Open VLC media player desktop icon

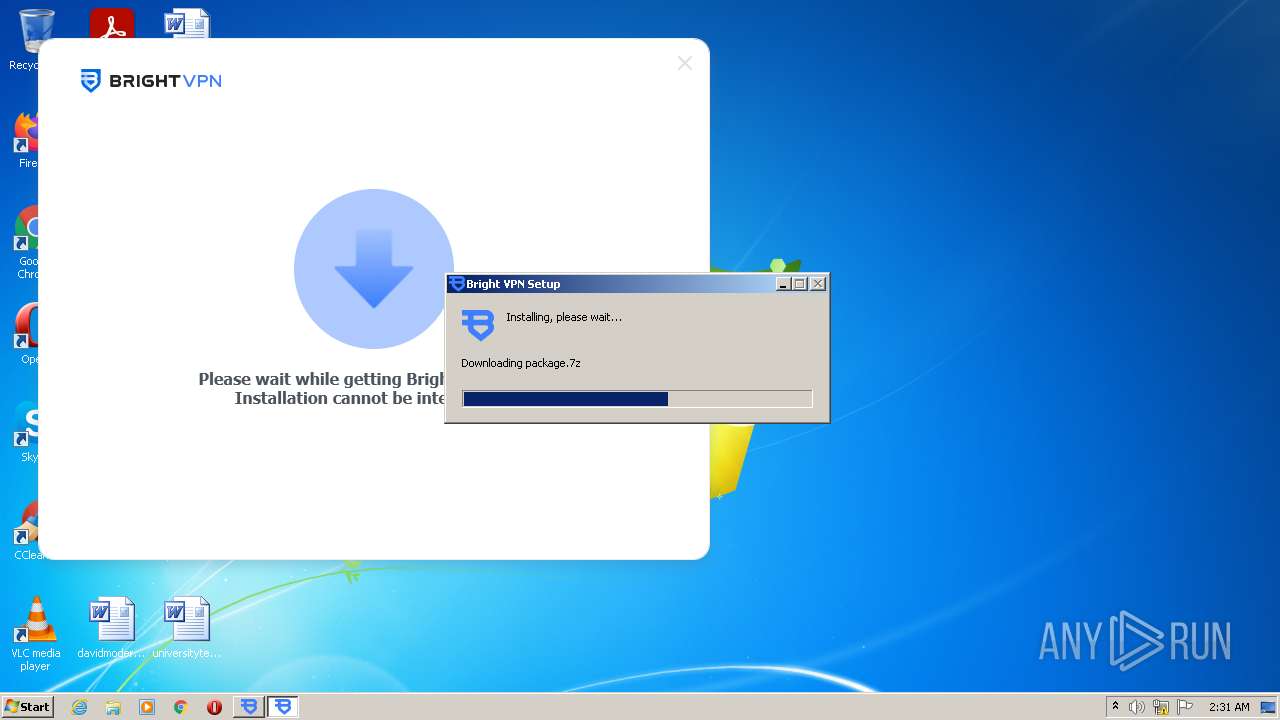(x=35, y=634)
